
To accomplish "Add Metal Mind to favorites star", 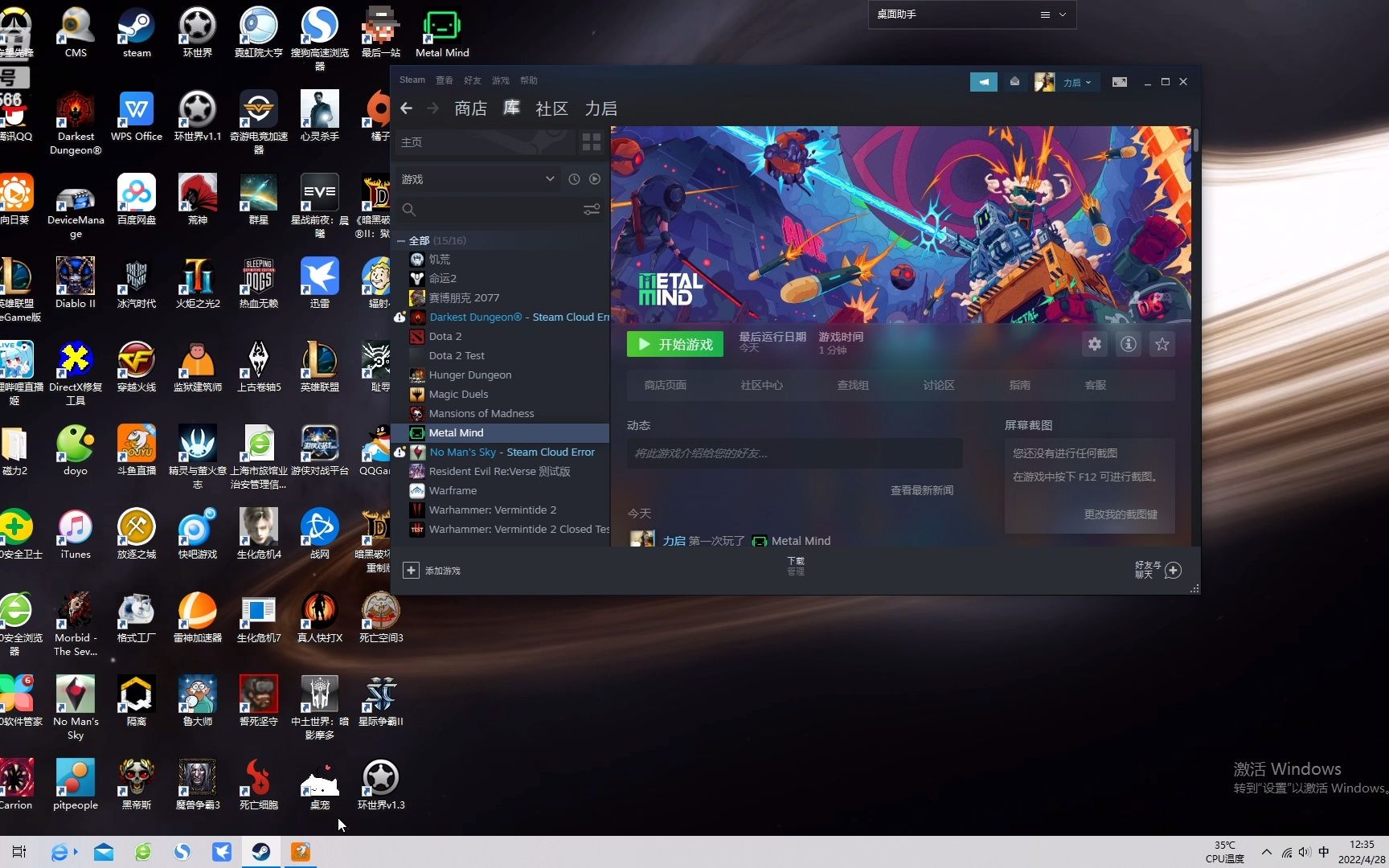I will click(x=1162, y=345).
